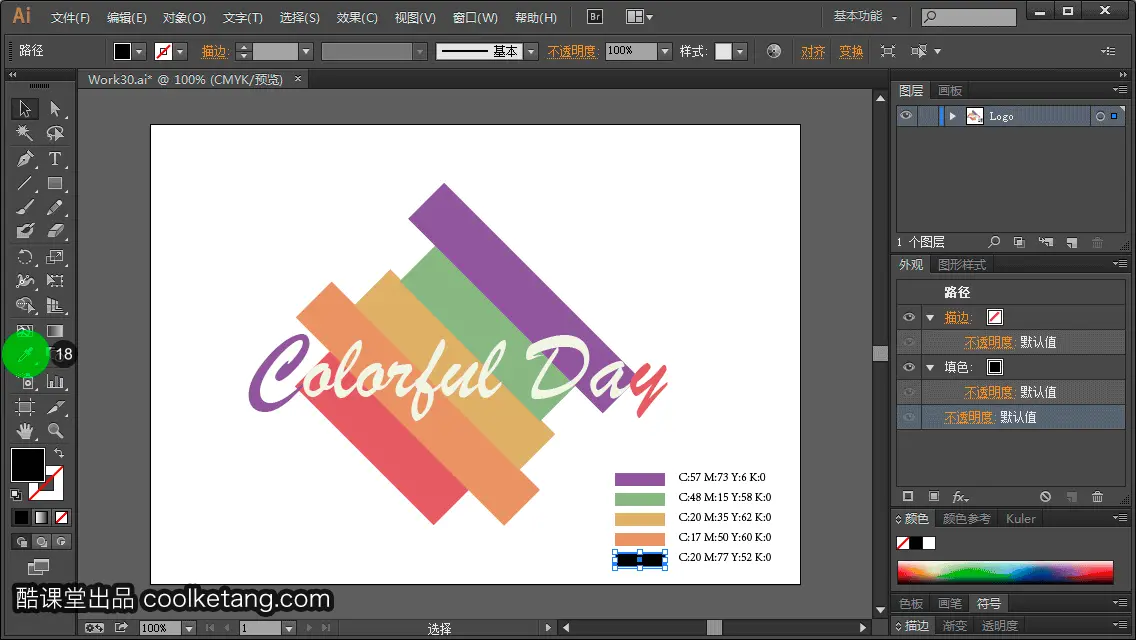Viewport: 1136px width, 640px height.
Task: Toggle visibility of the Logo layer
Action: pyautogui.click(x=906, y=116)
